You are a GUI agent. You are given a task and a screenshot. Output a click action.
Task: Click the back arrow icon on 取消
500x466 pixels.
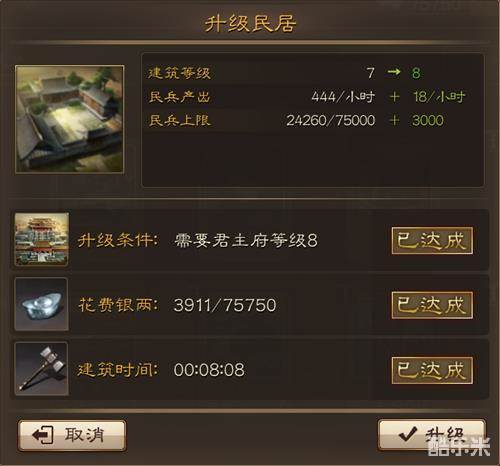pyautogui.click(x=43, y=435)
